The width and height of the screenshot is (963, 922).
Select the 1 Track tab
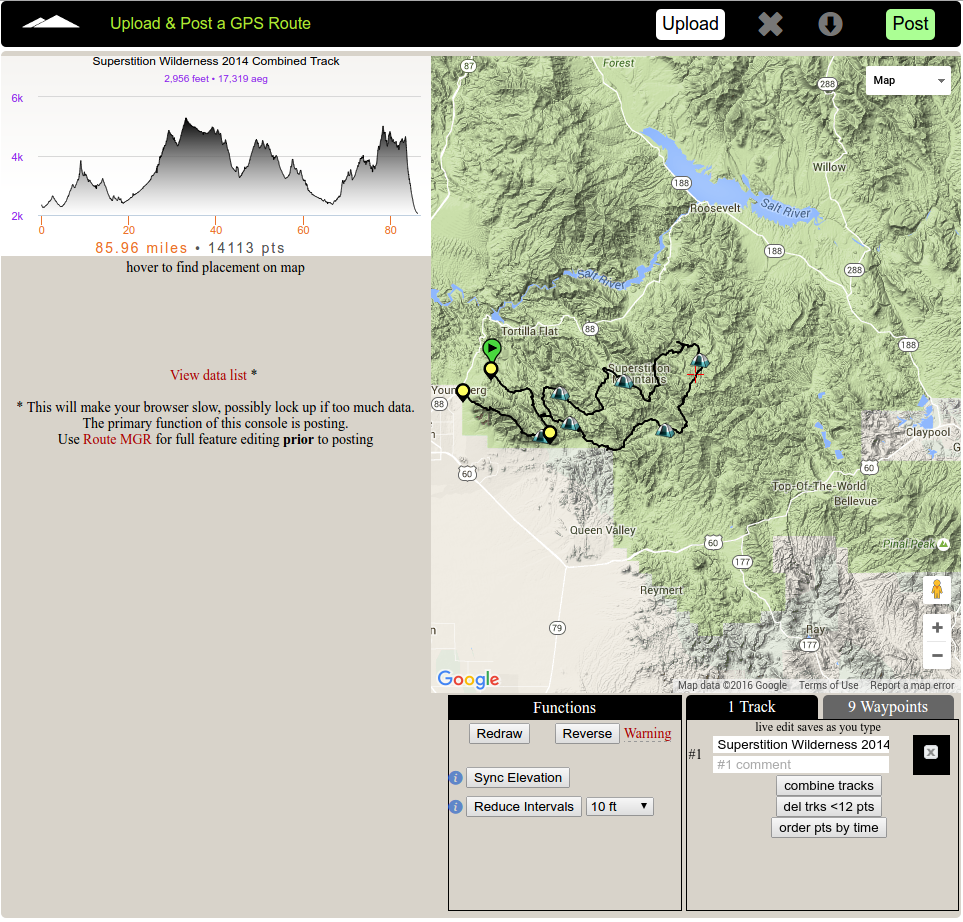(x=752, y=707)
